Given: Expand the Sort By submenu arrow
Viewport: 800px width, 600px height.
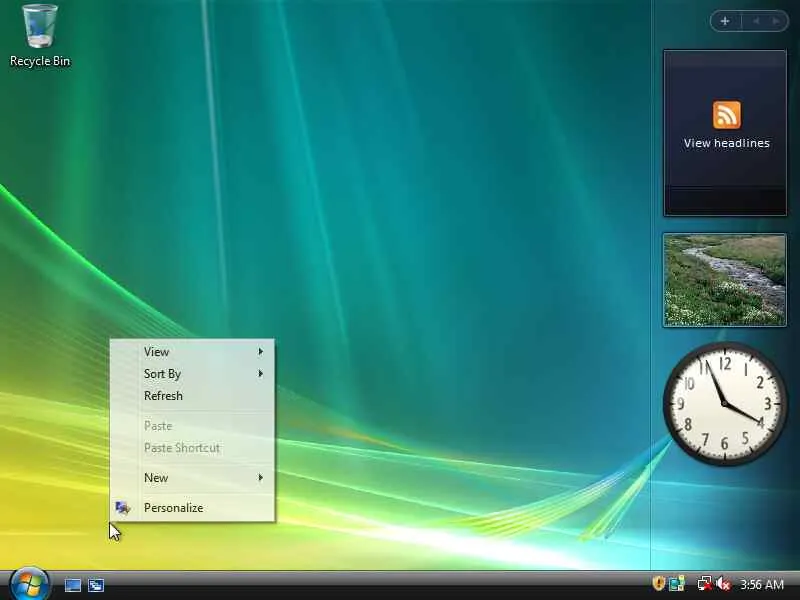Looking at the screenshot, I should point(260,374).
